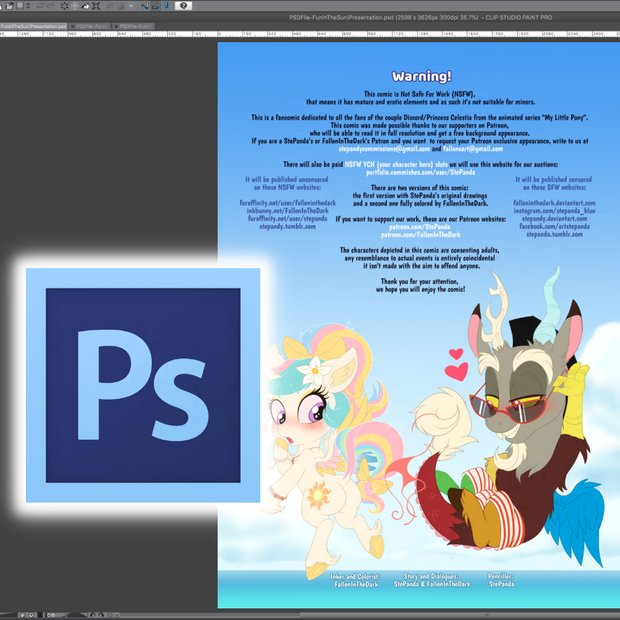The width and height of the screenshot is (620, 620).
Task: Toggle Snap to Grid
Action: [166, 6]
